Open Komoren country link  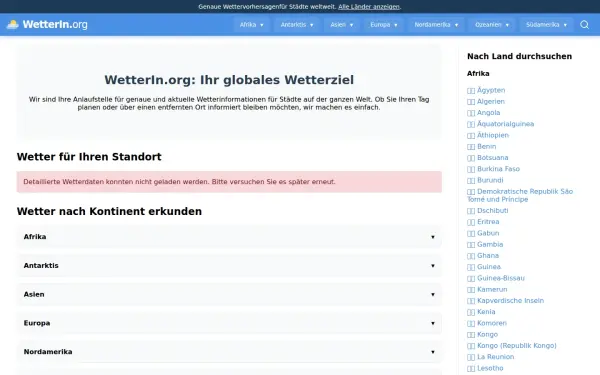click(x=487, y=323)
